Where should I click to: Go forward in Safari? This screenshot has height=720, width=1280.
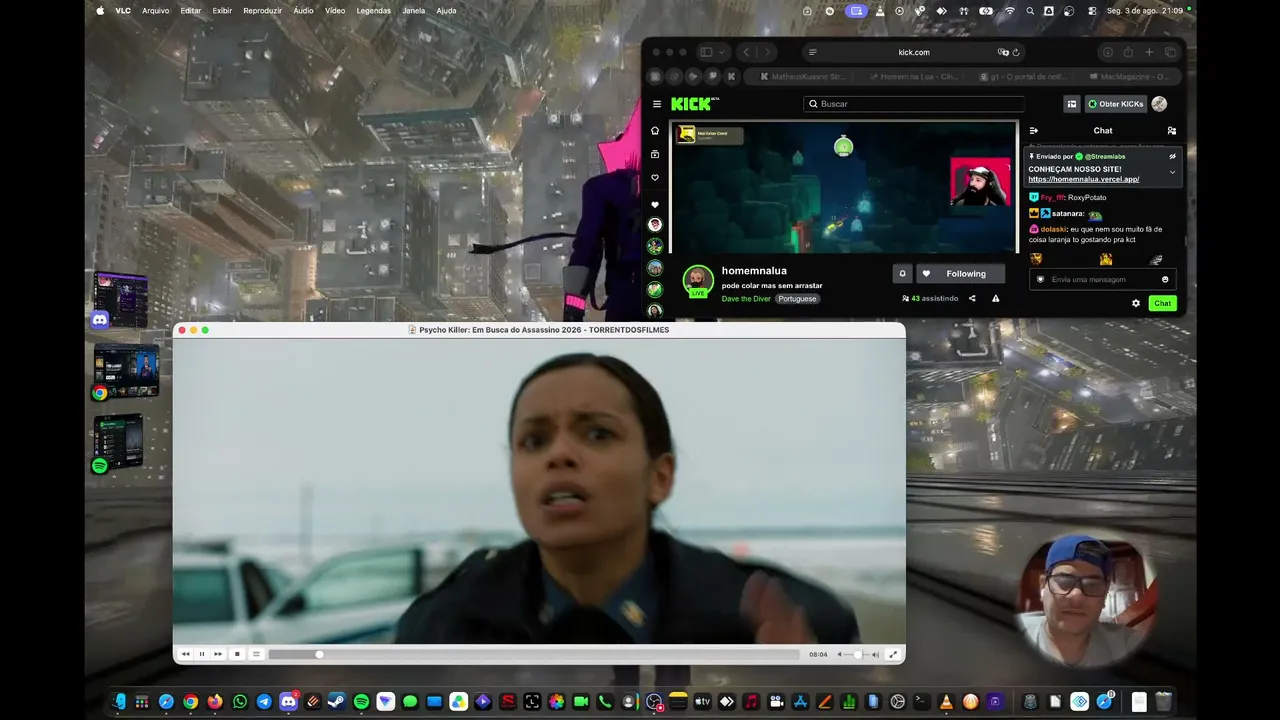coord(766,52)
